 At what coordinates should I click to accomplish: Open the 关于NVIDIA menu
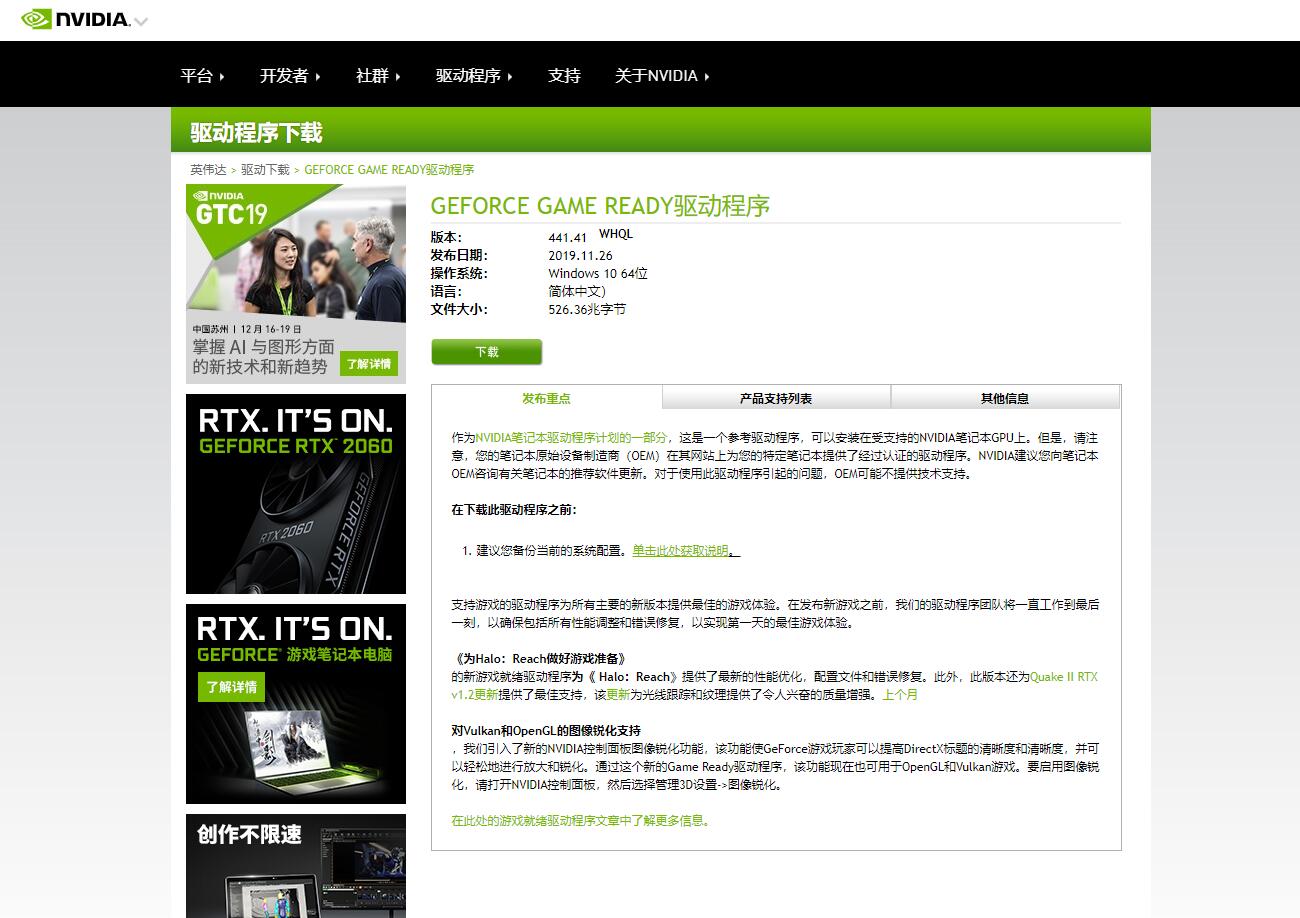point(662,75)
